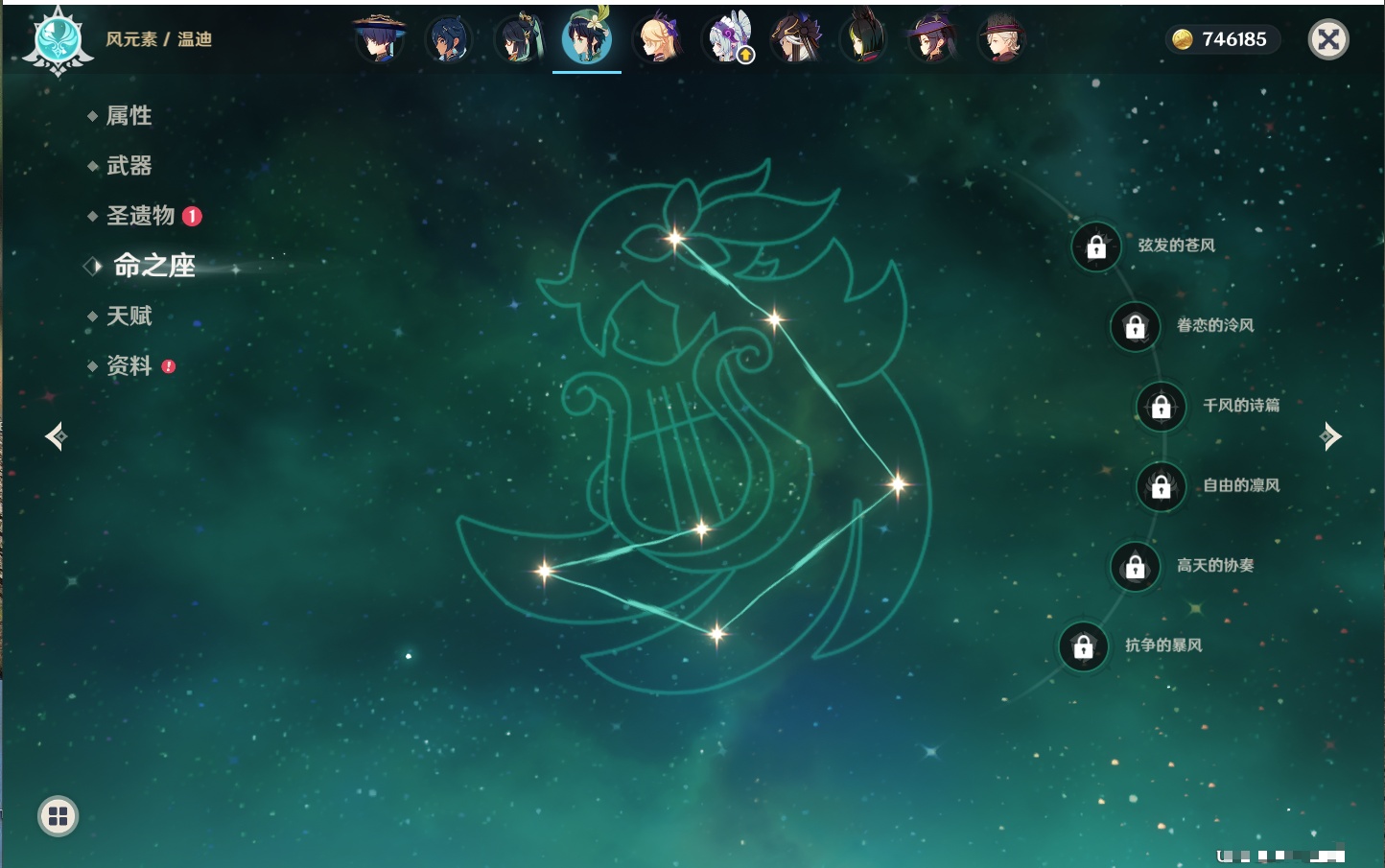Go to the 天赋 talents page

129,316
